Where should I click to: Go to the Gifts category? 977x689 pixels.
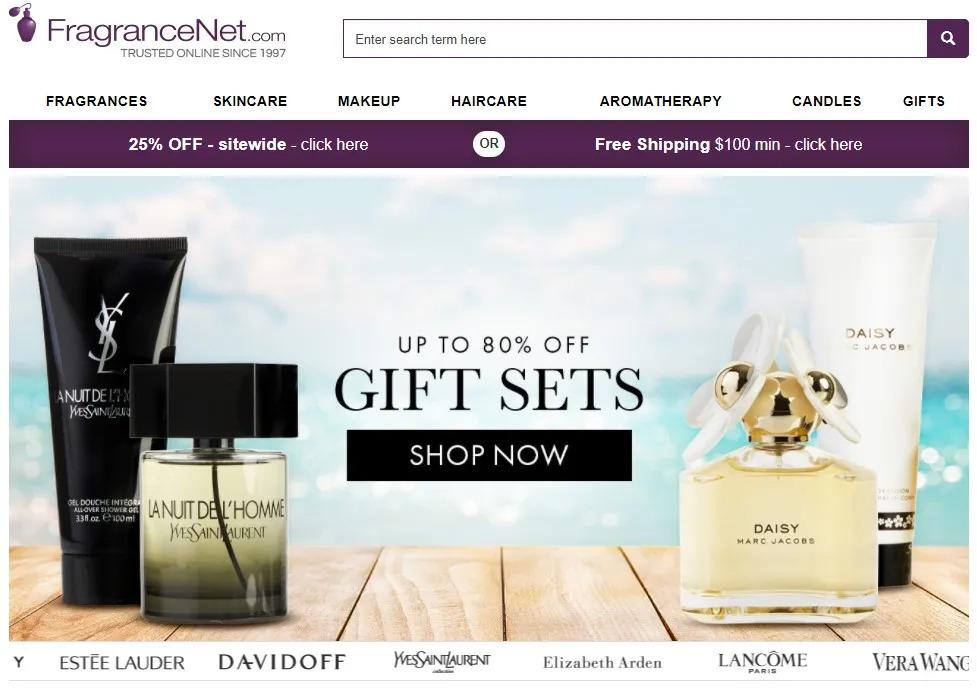(x=923, y=101)
